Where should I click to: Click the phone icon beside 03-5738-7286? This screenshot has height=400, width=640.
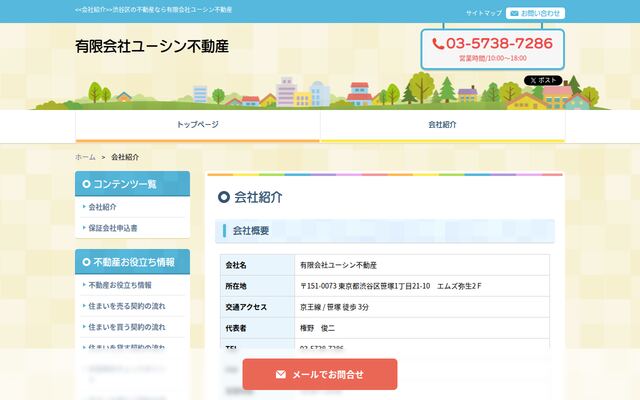pyautogui.click(x=438, y=44)
